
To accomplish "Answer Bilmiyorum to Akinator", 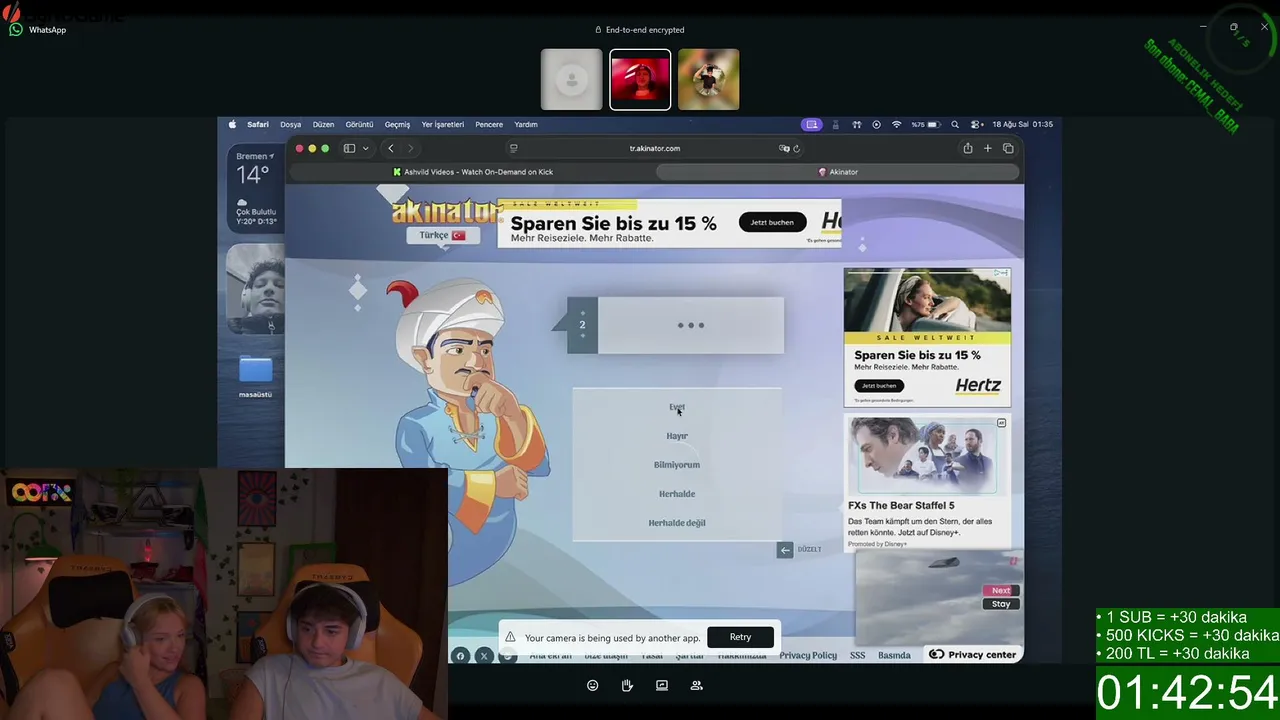I will pyautogui.click(x=677, y=465).
